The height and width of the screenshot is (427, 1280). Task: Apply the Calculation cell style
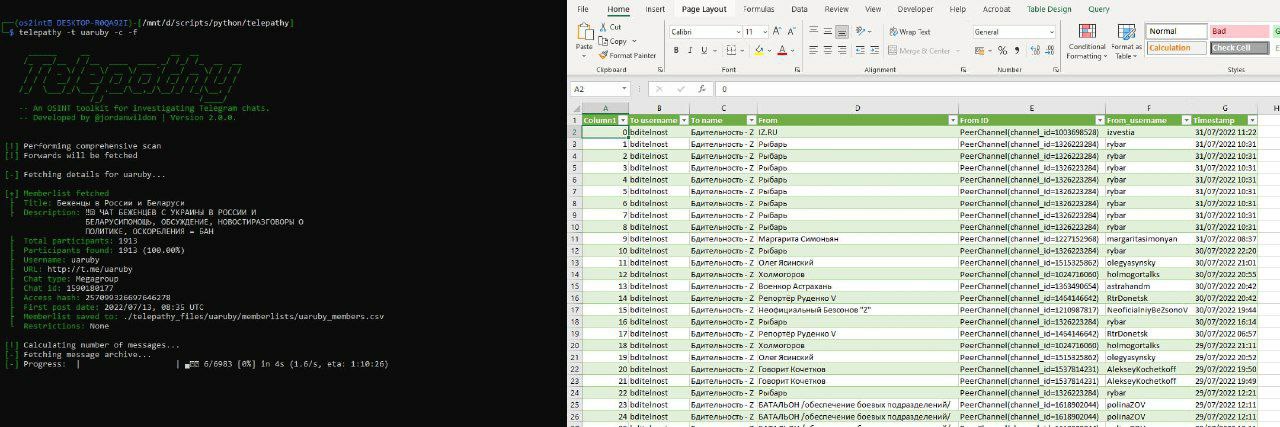click(1176, 47)
